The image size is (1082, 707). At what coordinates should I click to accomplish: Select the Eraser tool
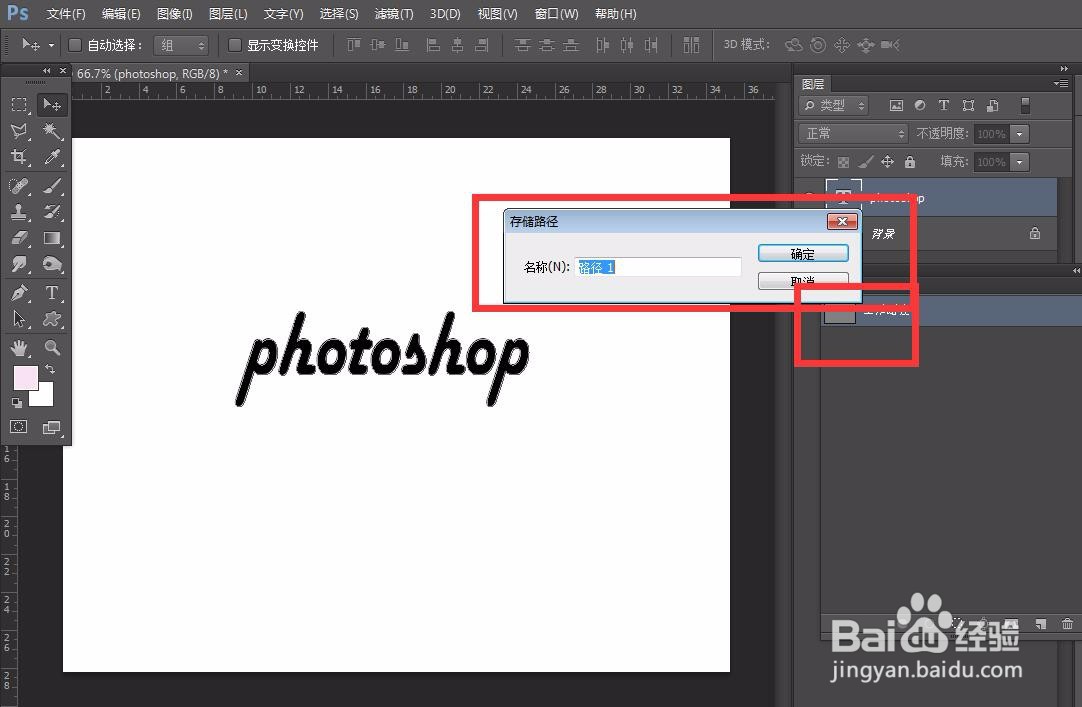(19, 238)
